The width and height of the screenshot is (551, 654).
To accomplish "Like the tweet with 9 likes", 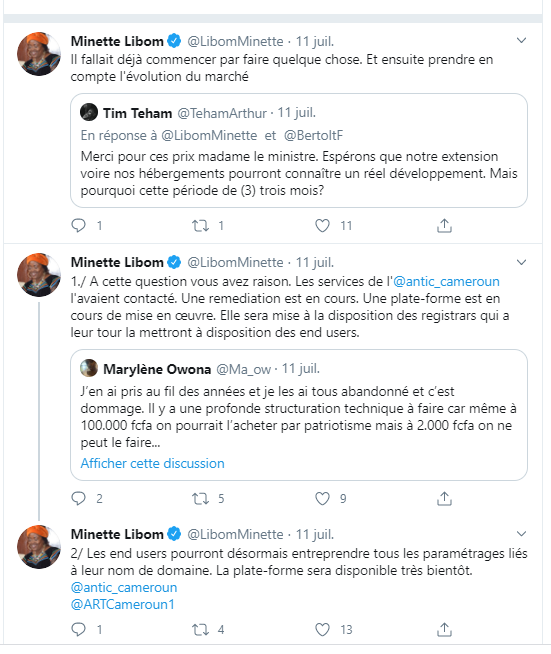I will [322, 498].
